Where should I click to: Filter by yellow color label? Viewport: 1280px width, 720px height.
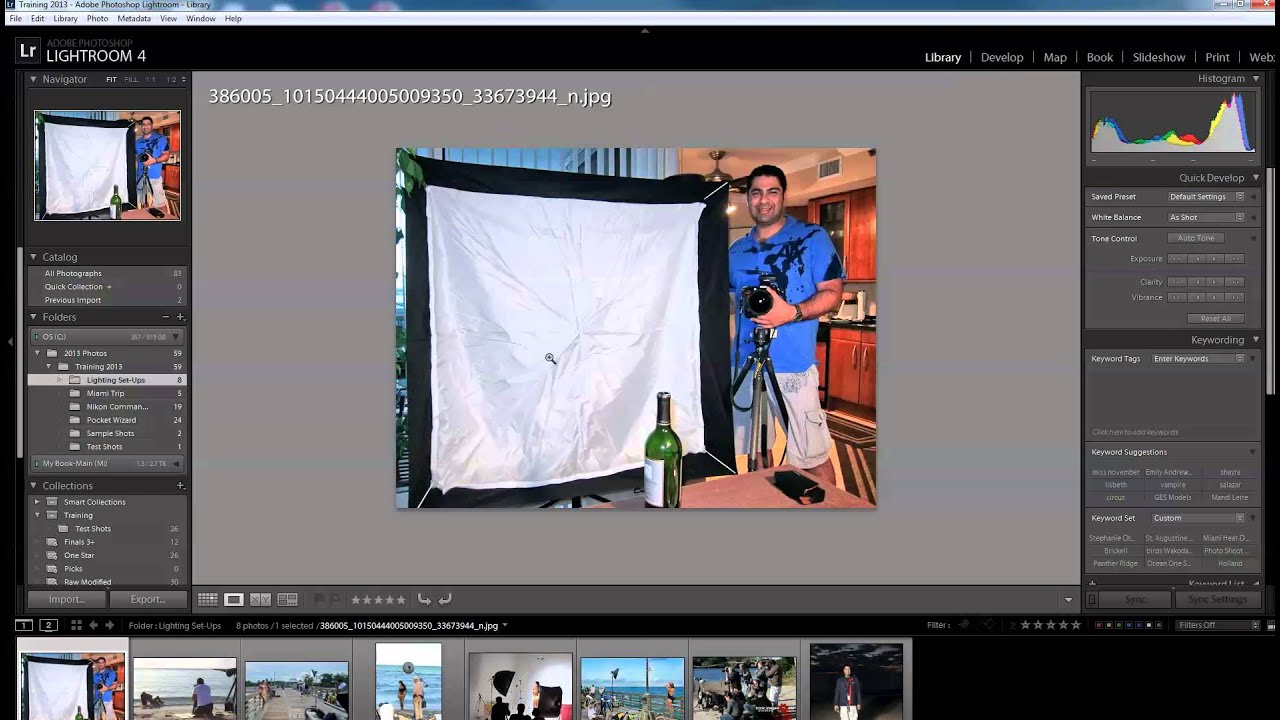1109,625
